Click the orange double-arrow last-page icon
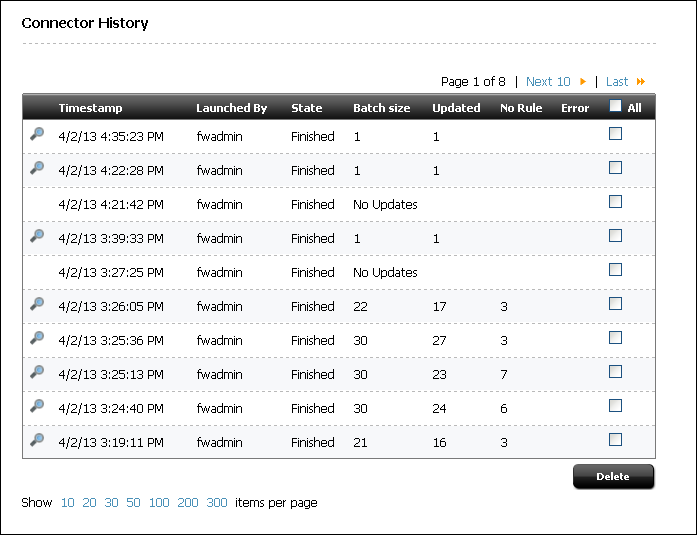The width and height of the screenshot is (697, 535). click(641, 82)
